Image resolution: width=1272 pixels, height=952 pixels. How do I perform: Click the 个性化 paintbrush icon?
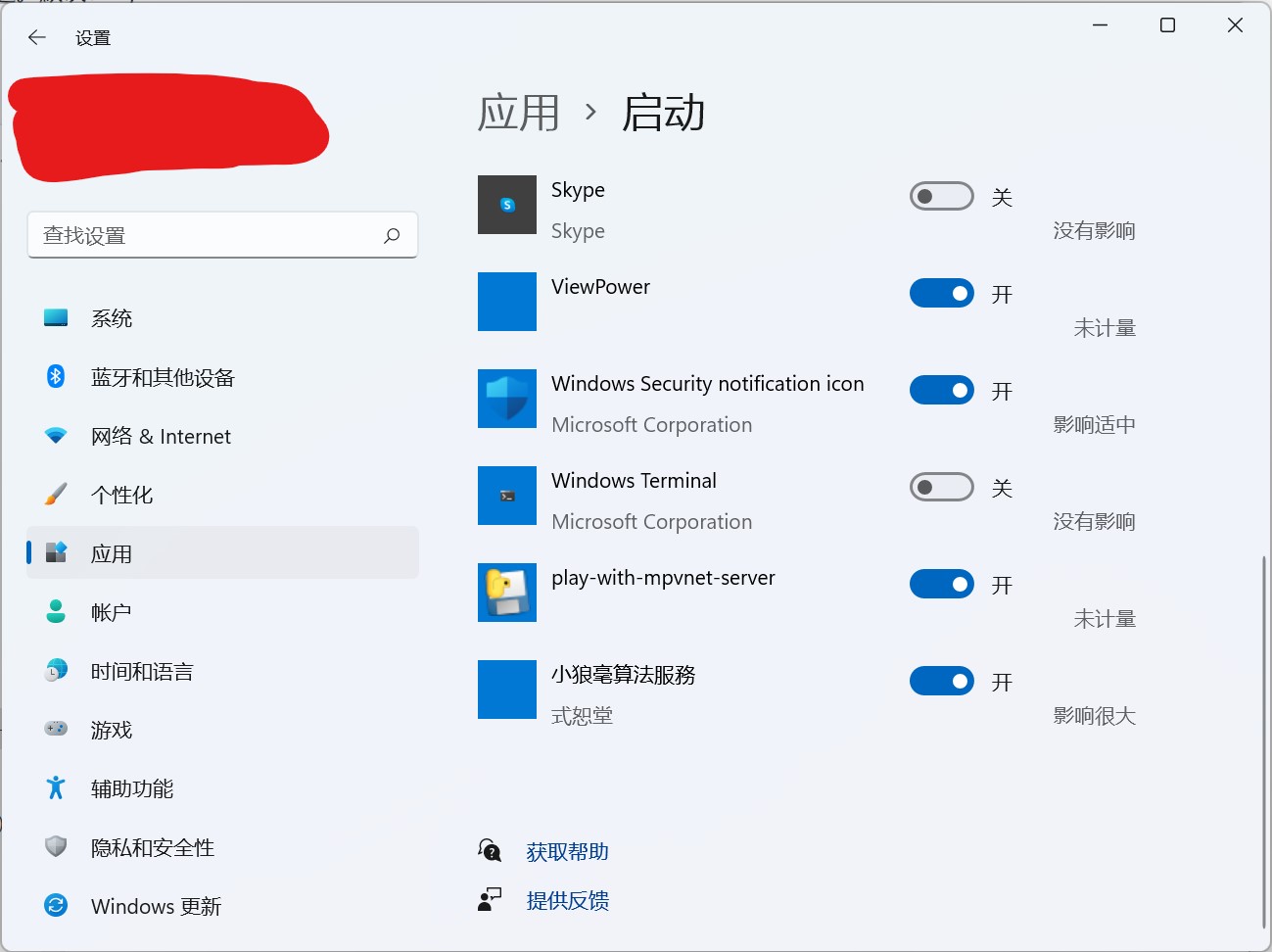(56, 495)
